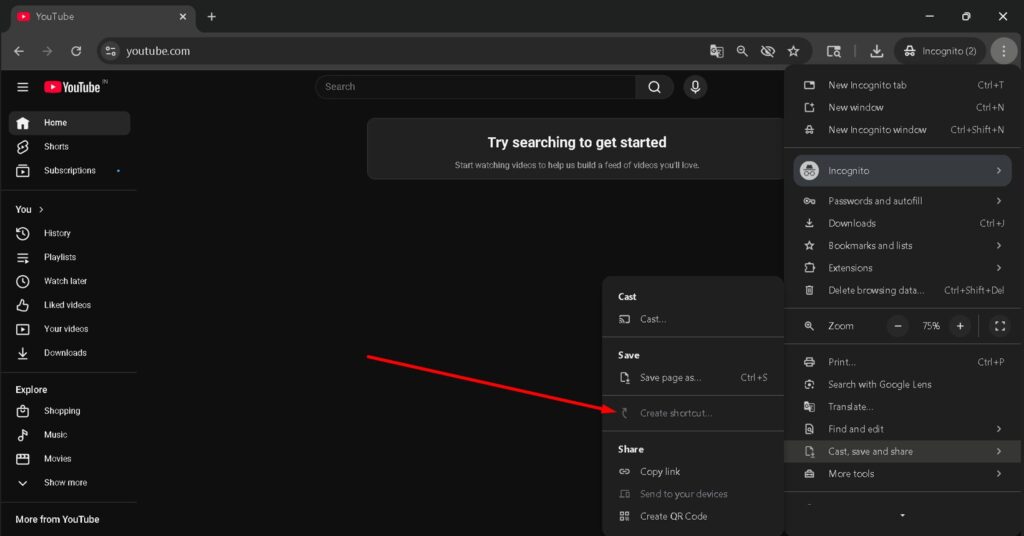Bookmark this tab with the star icon
Screen dimensions: 1024x536
click(793, 51)
